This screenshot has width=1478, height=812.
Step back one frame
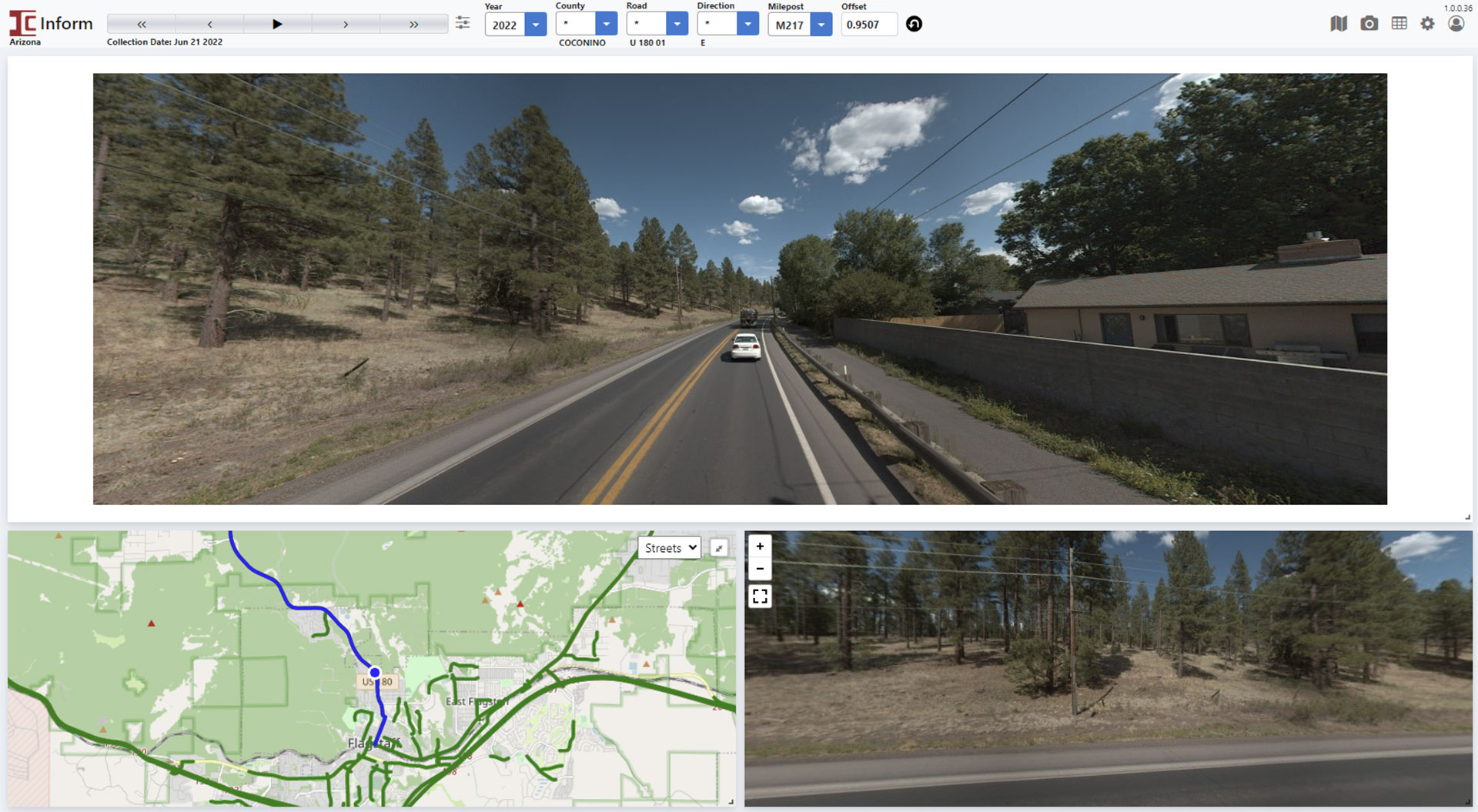click(209, 25)
